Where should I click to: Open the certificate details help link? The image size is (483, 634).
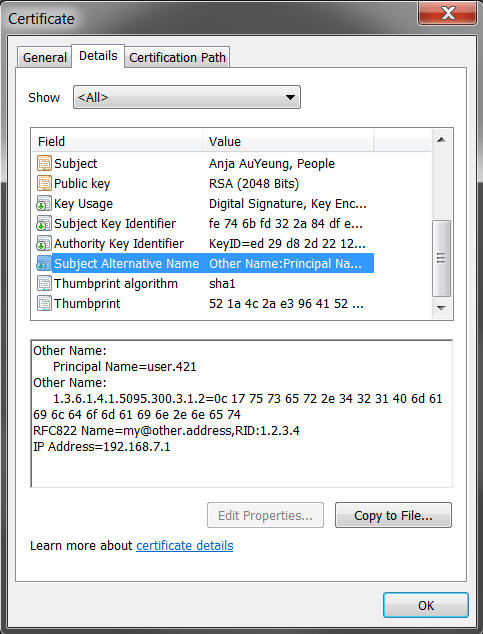pyautogui.click(x=185, y=545)
